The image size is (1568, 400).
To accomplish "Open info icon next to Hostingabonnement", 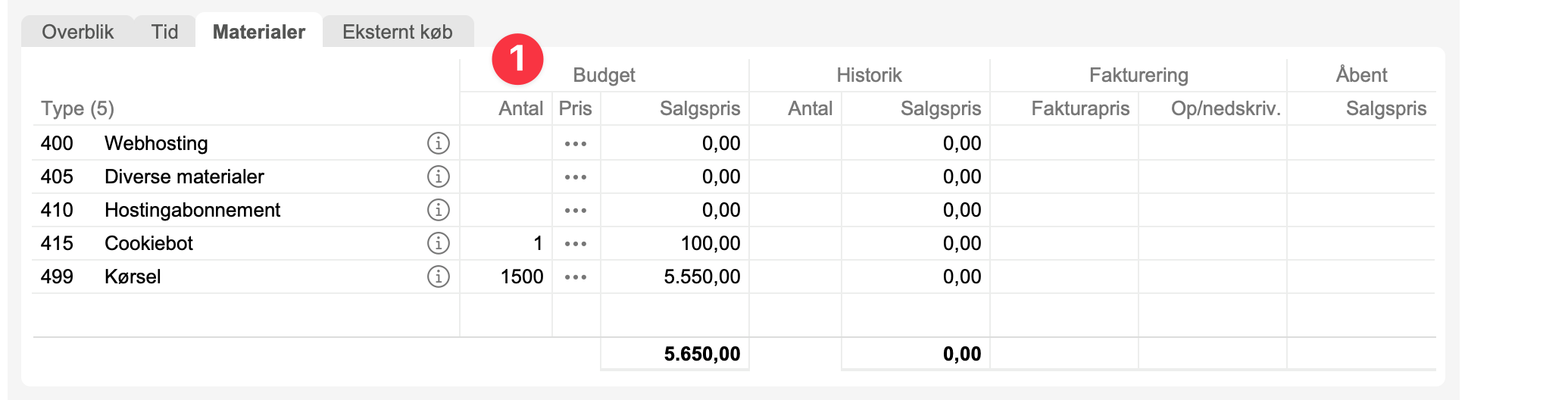I will coord(438,210).
